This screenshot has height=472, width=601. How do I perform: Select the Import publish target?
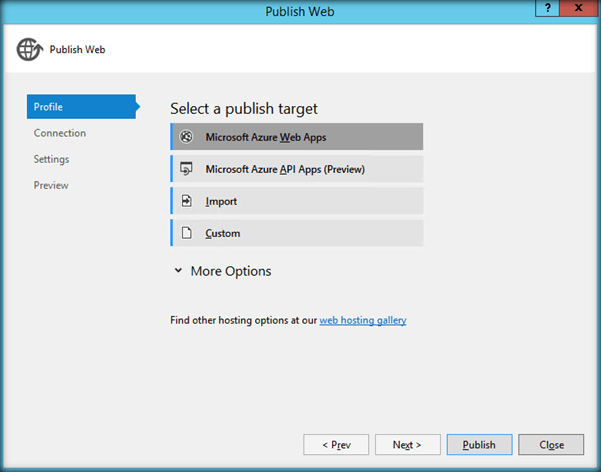(297, 201)
